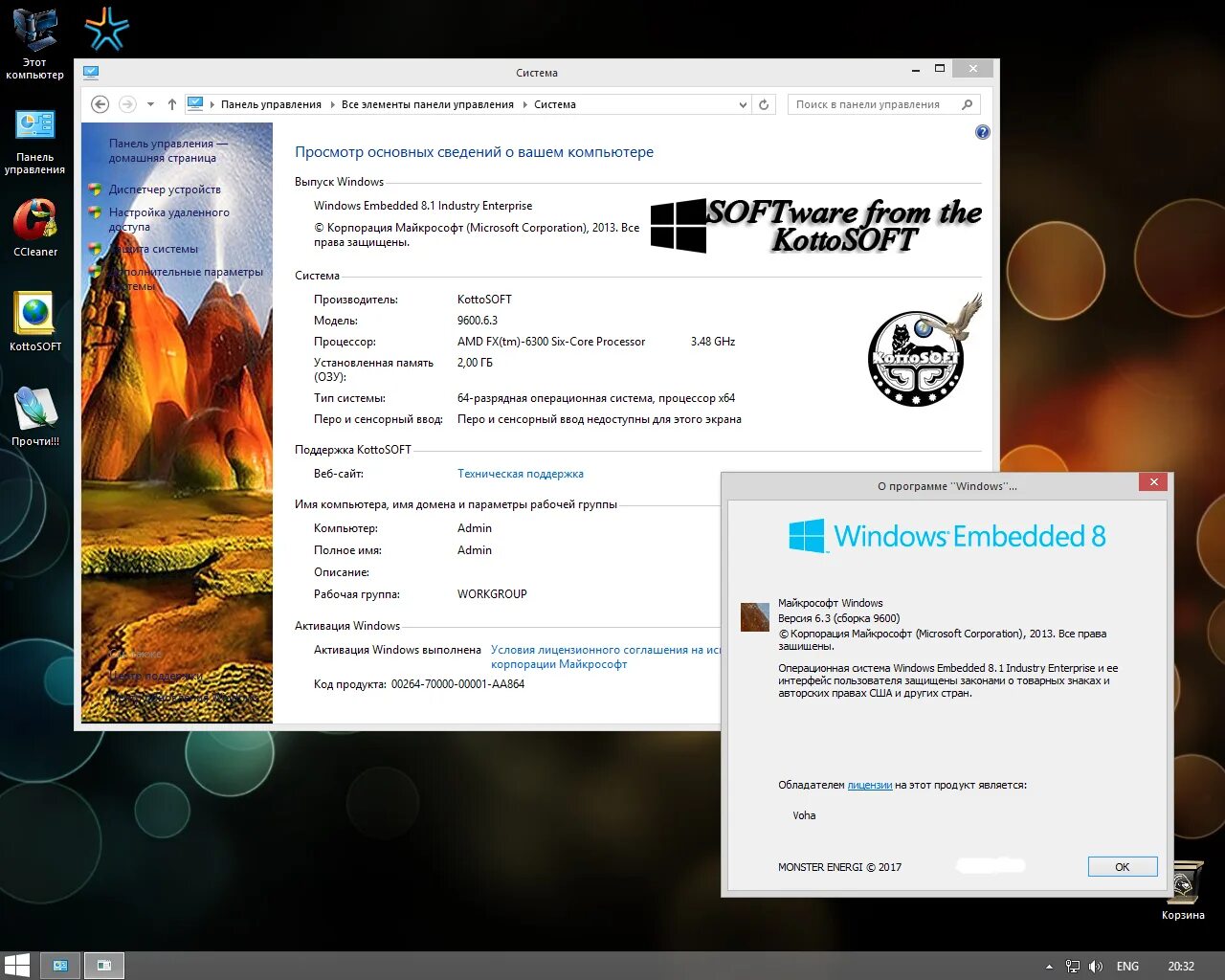Close the О программе Windows dialog
Screen dimensions: 1225x980
[x=1153, y=482]
